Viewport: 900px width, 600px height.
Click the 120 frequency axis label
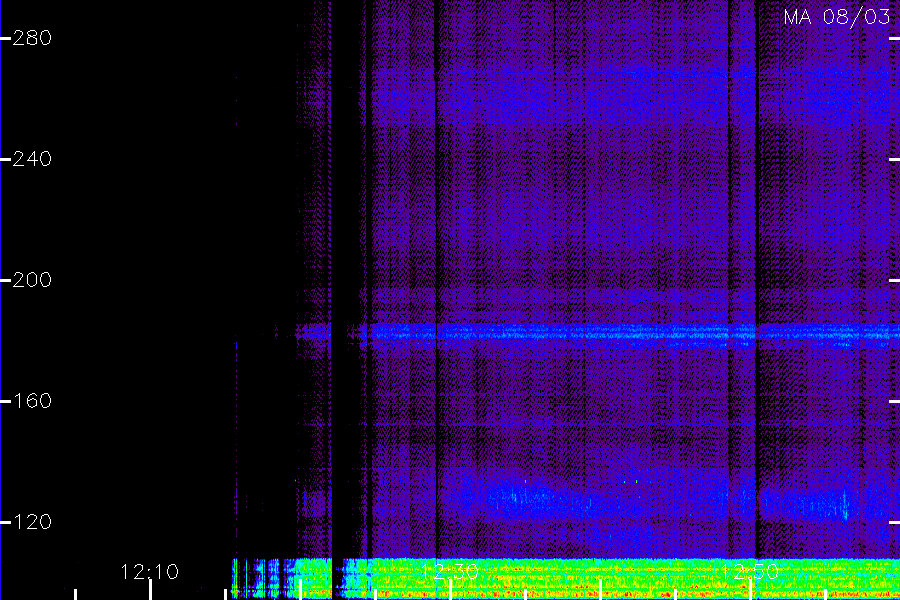coord(32,522)
